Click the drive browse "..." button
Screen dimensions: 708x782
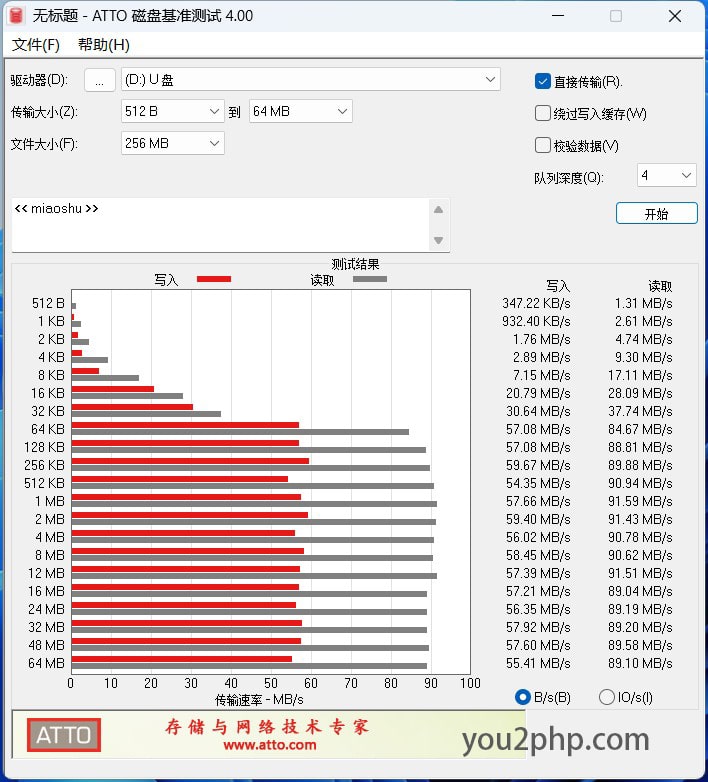(x=100, y=80)
